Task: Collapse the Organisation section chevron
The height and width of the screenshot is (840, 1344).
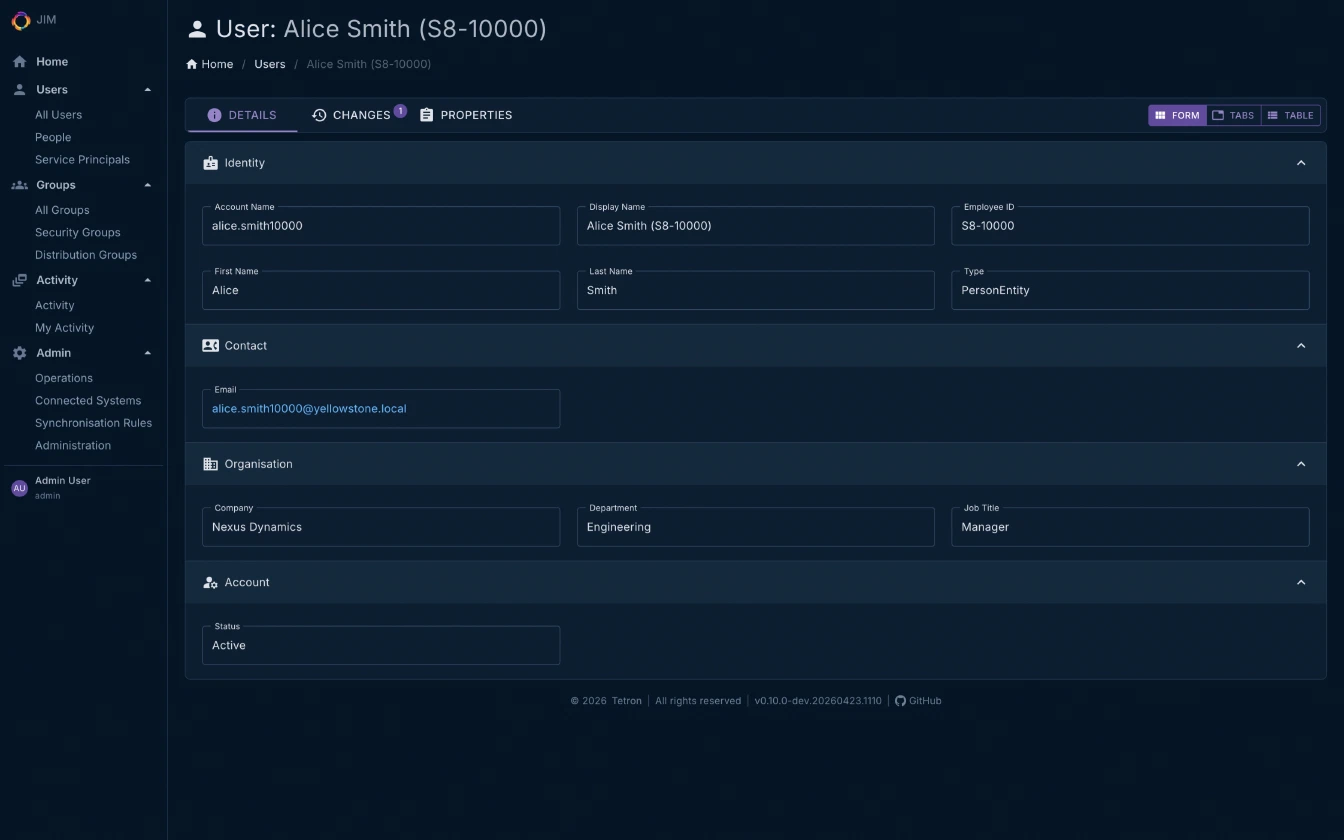Action: pyautogui.click(x=1301, y=463)
